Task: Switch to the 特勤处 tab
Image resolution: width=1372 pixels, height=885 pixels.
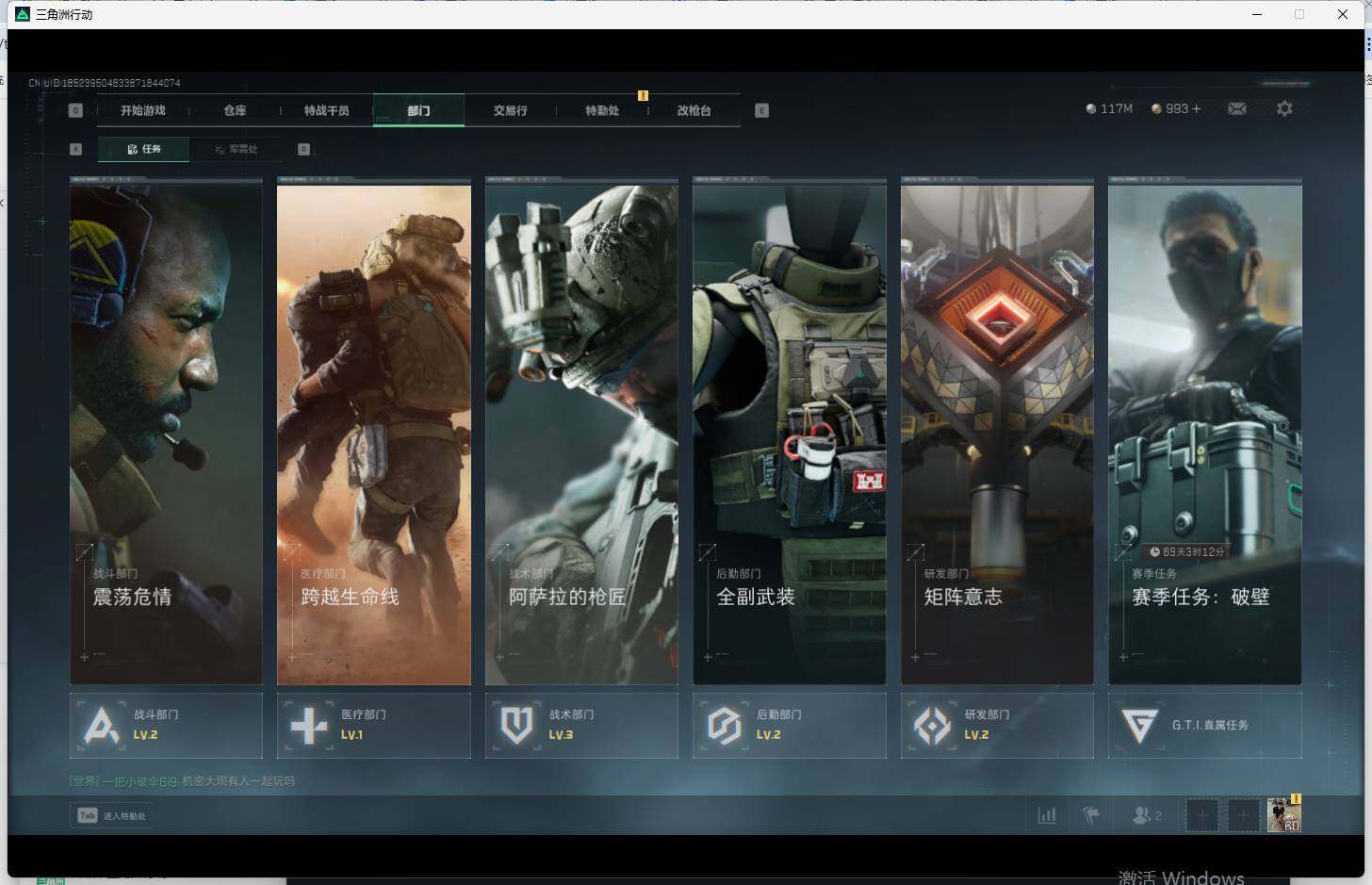Action: [x=602, y=110]
